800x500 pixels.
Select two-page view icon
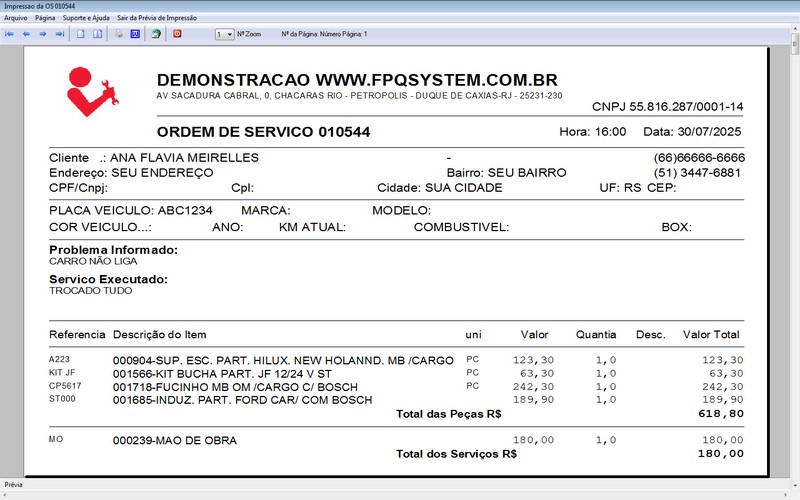pos(97,34)
